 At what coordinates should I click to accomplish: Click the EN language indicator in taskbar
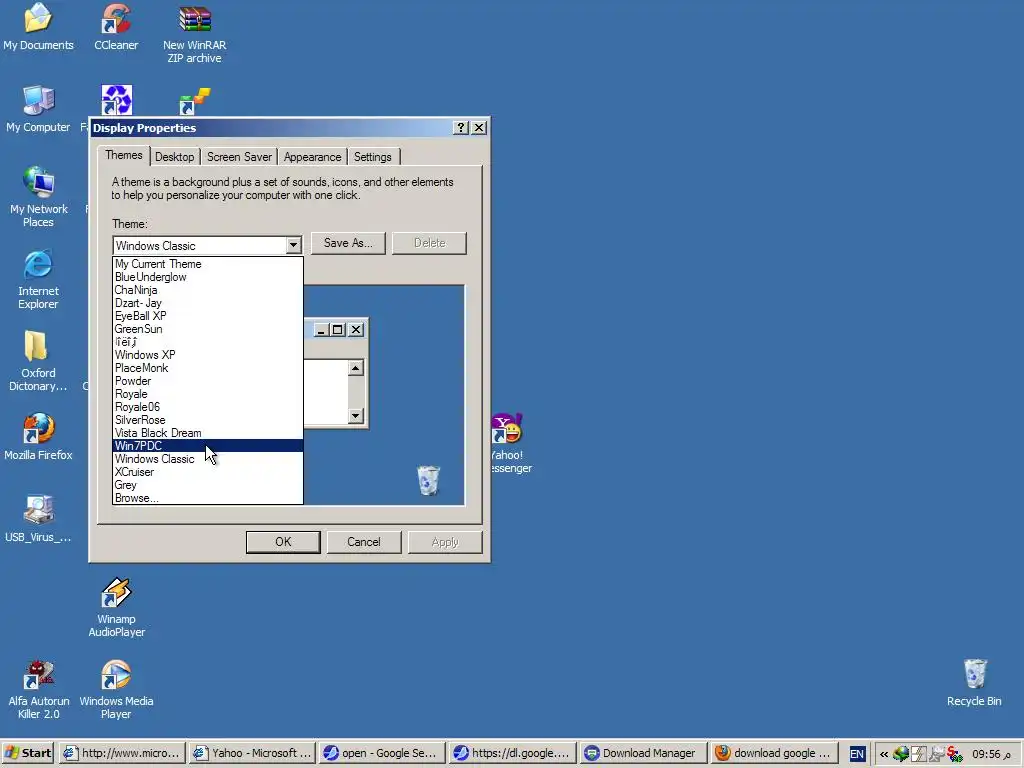pyautogui.click(x=857, y=754)
